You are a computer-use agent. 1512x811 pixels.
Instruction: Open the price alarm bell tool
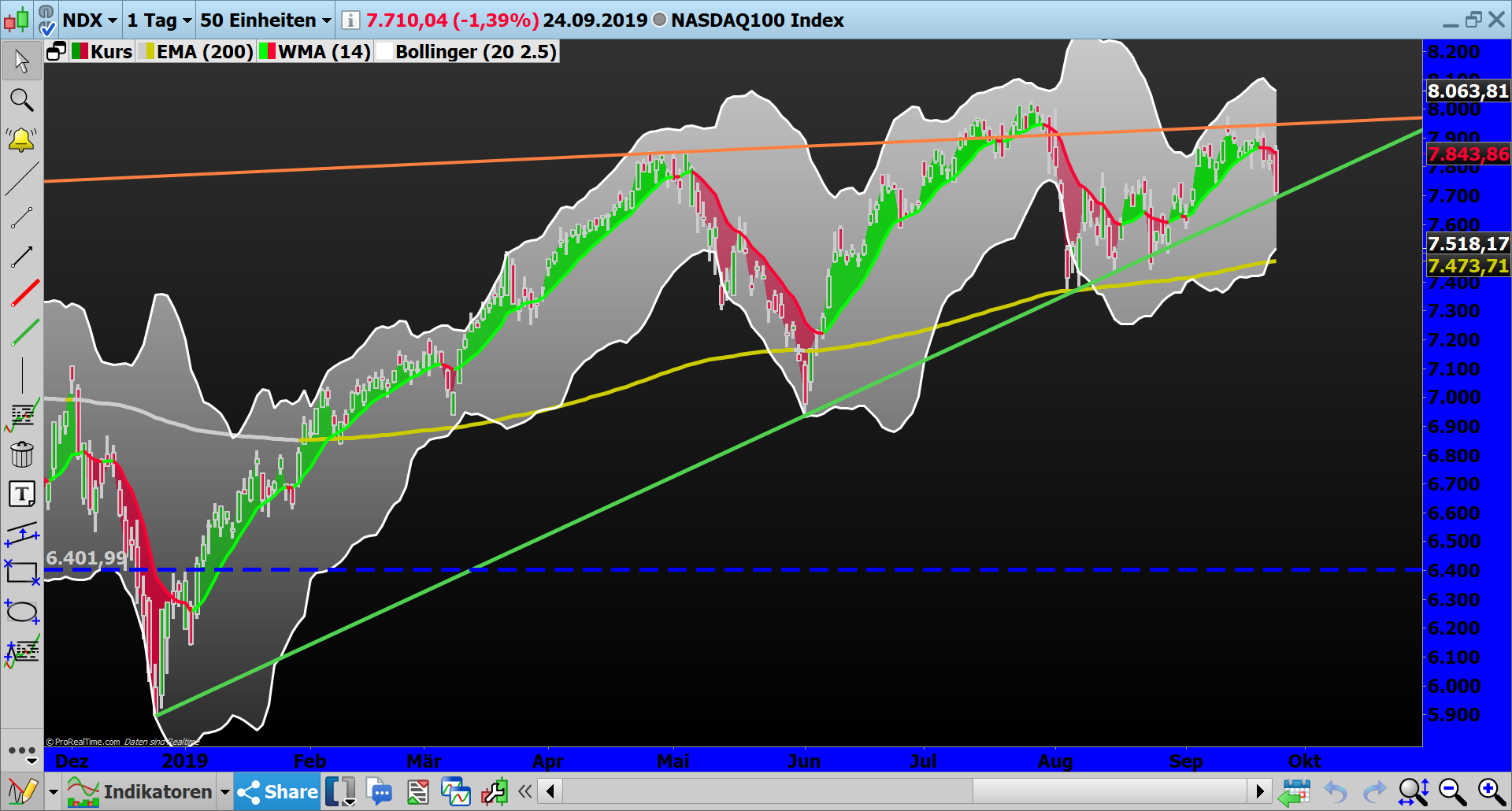21,139
